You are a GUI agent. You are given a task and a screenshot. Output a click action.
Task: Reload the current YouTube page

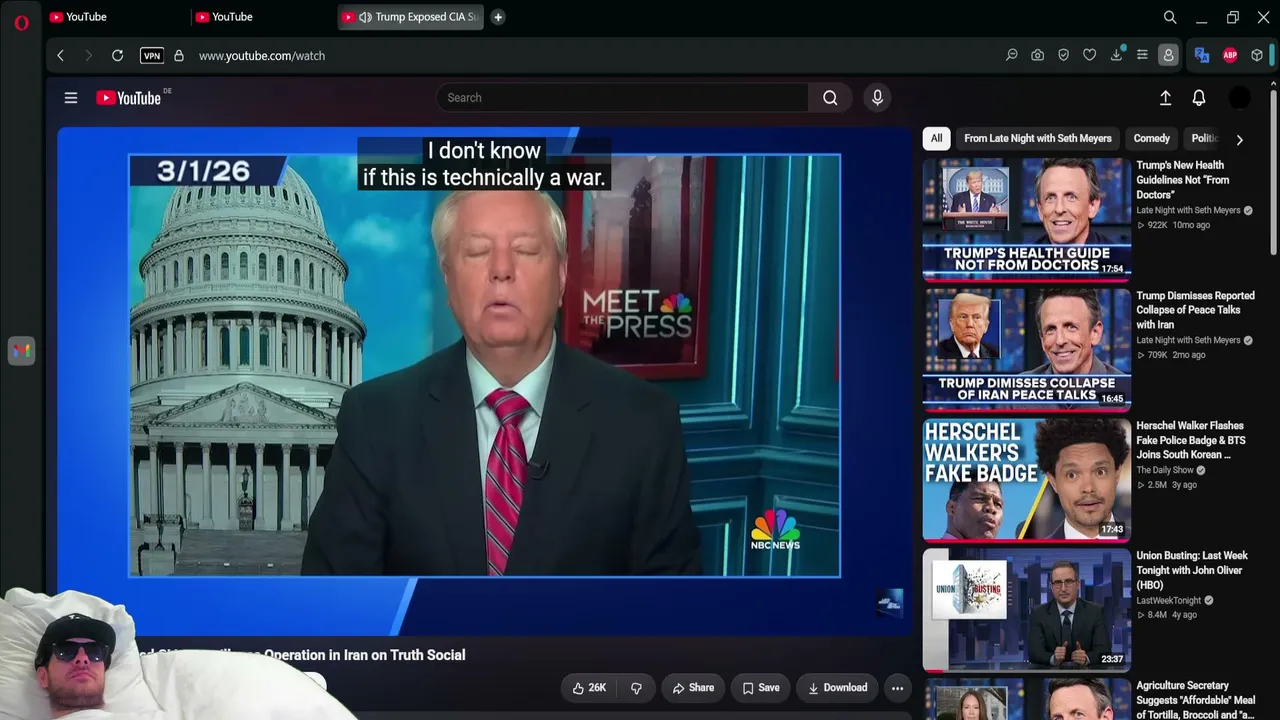click(117, 56)
